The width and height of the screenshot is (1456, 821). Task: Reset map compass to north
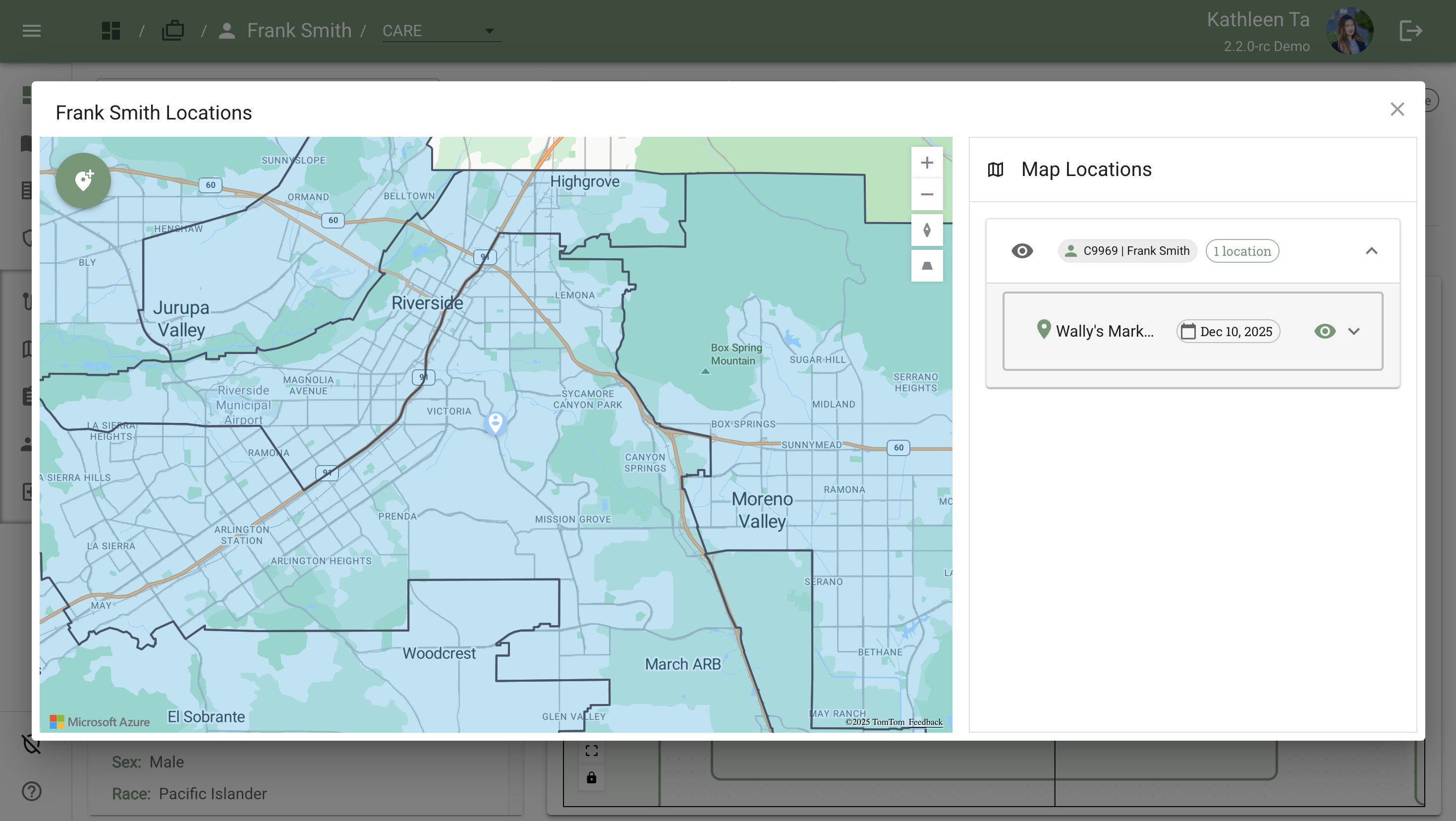926,230
